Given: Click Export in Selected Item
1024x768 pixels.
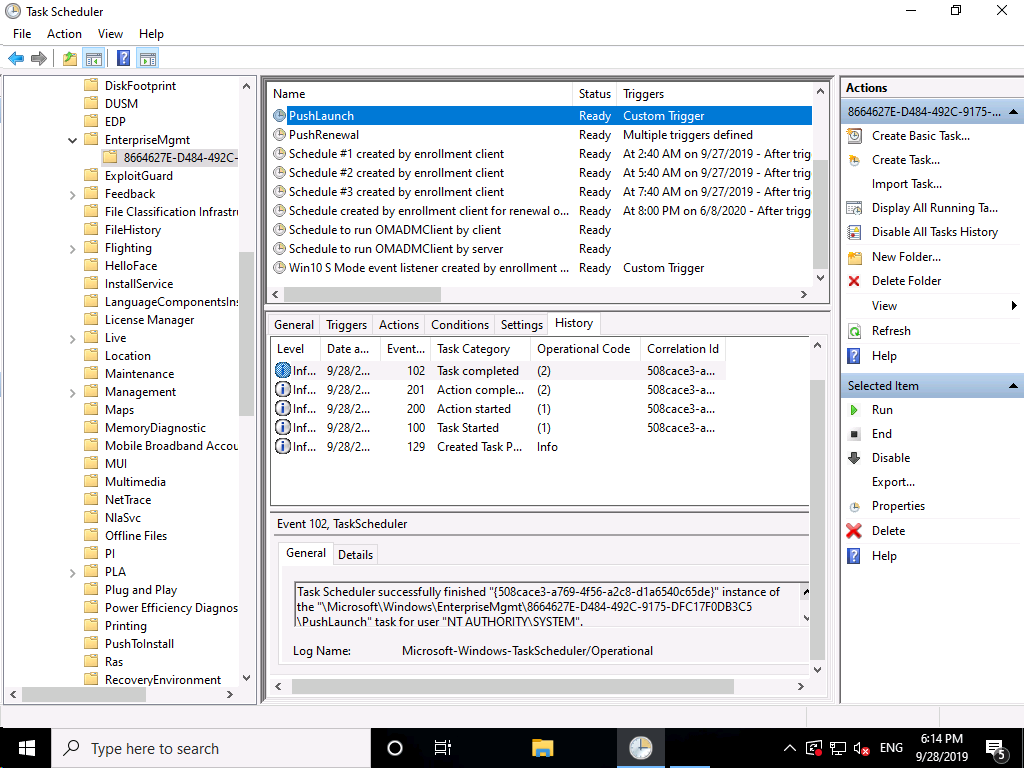Looking at the screenshot, I should tap(893, 482).
